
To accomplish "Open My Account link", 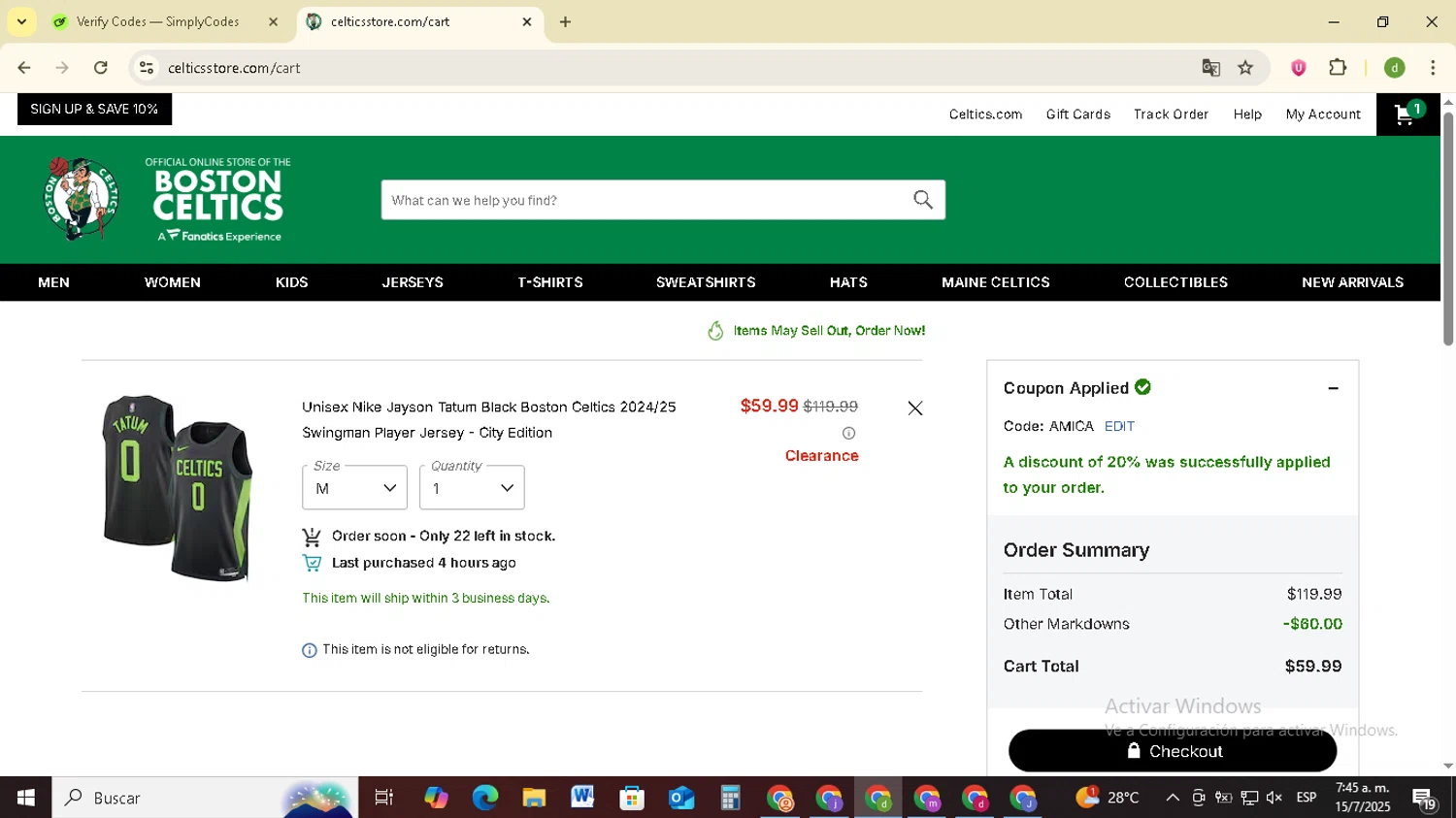I will [x=1323, y=115].
